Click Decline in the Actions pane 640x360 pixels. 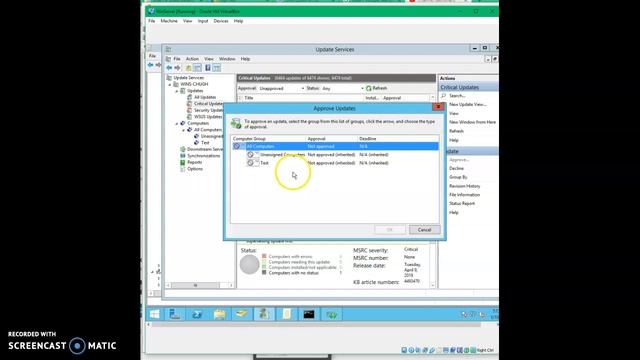point(456,168)
